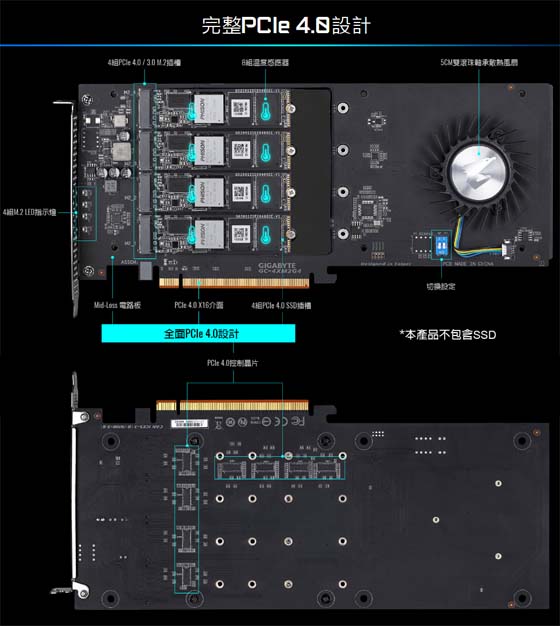Click the cyan 全面PCIe 4.0設計 banner
This screenshot has height=626, width=560.
click(x=198, y=333)
